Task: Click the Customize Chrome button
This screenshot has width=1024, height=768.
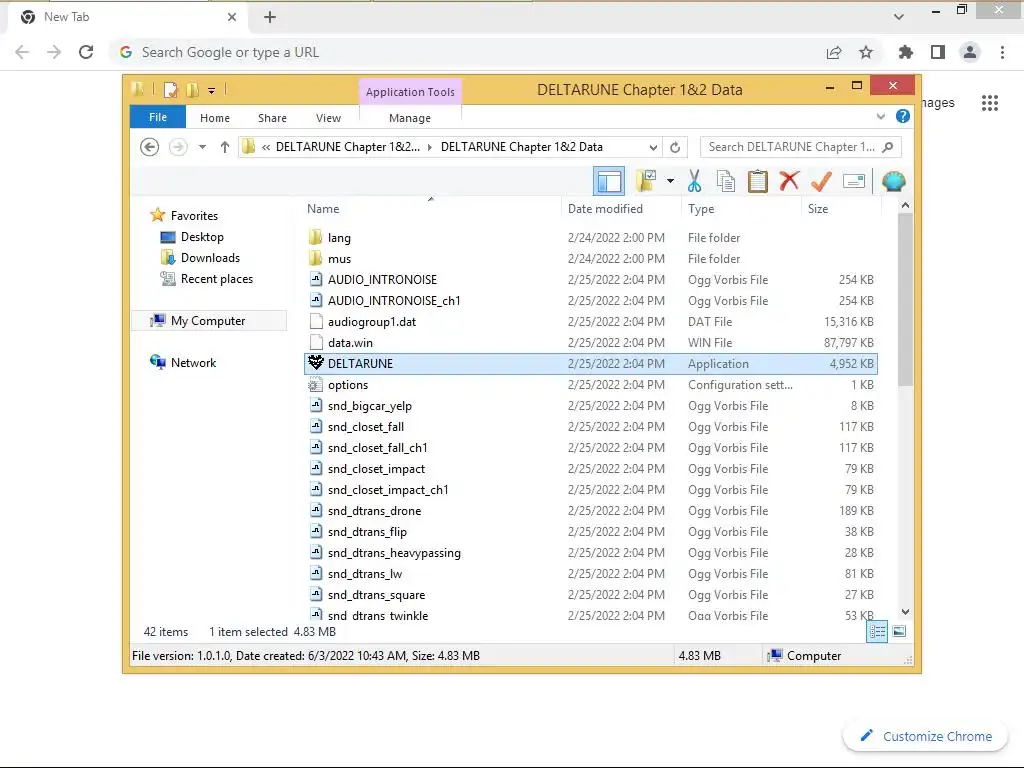Action: (x=927, y=736)
